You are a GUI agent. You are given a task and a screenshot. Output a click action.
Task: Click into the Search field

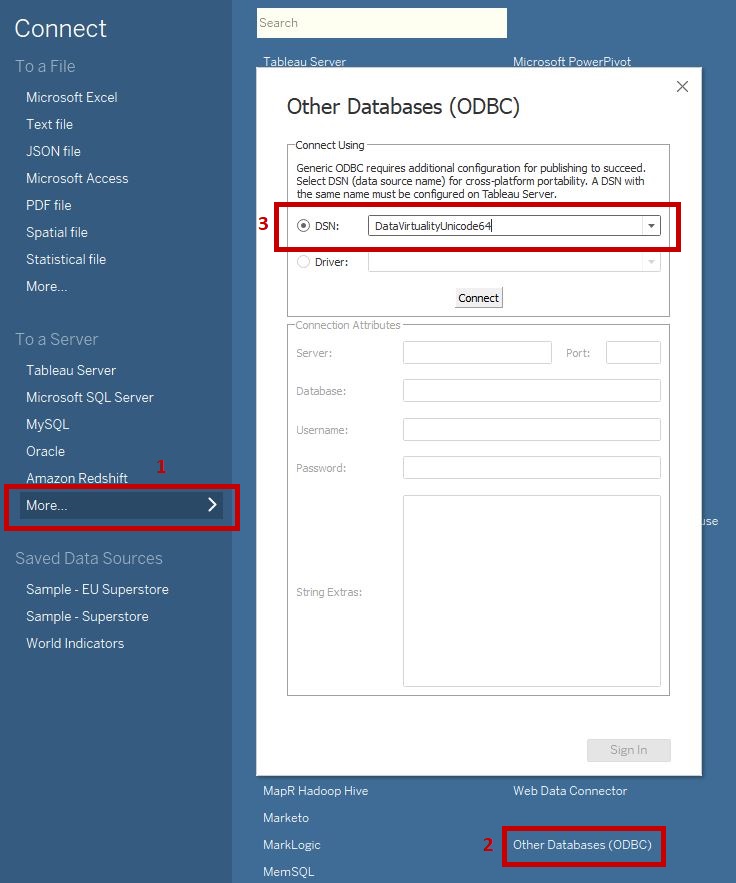click(x=381, y=23)
